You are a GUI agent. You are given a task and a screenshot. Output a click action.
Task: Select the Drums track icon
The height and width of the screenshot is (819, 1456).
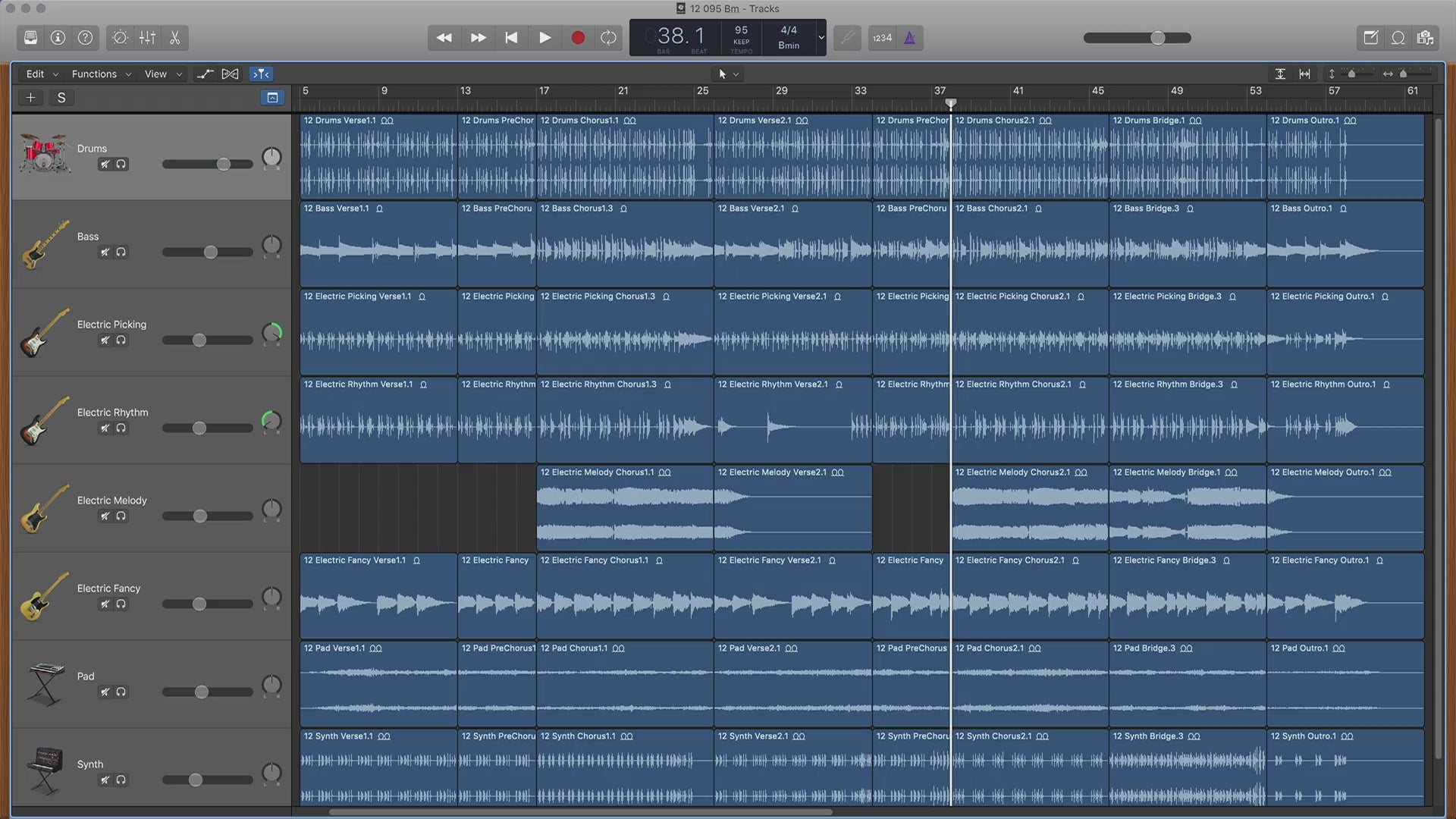(x=45, y=153)
